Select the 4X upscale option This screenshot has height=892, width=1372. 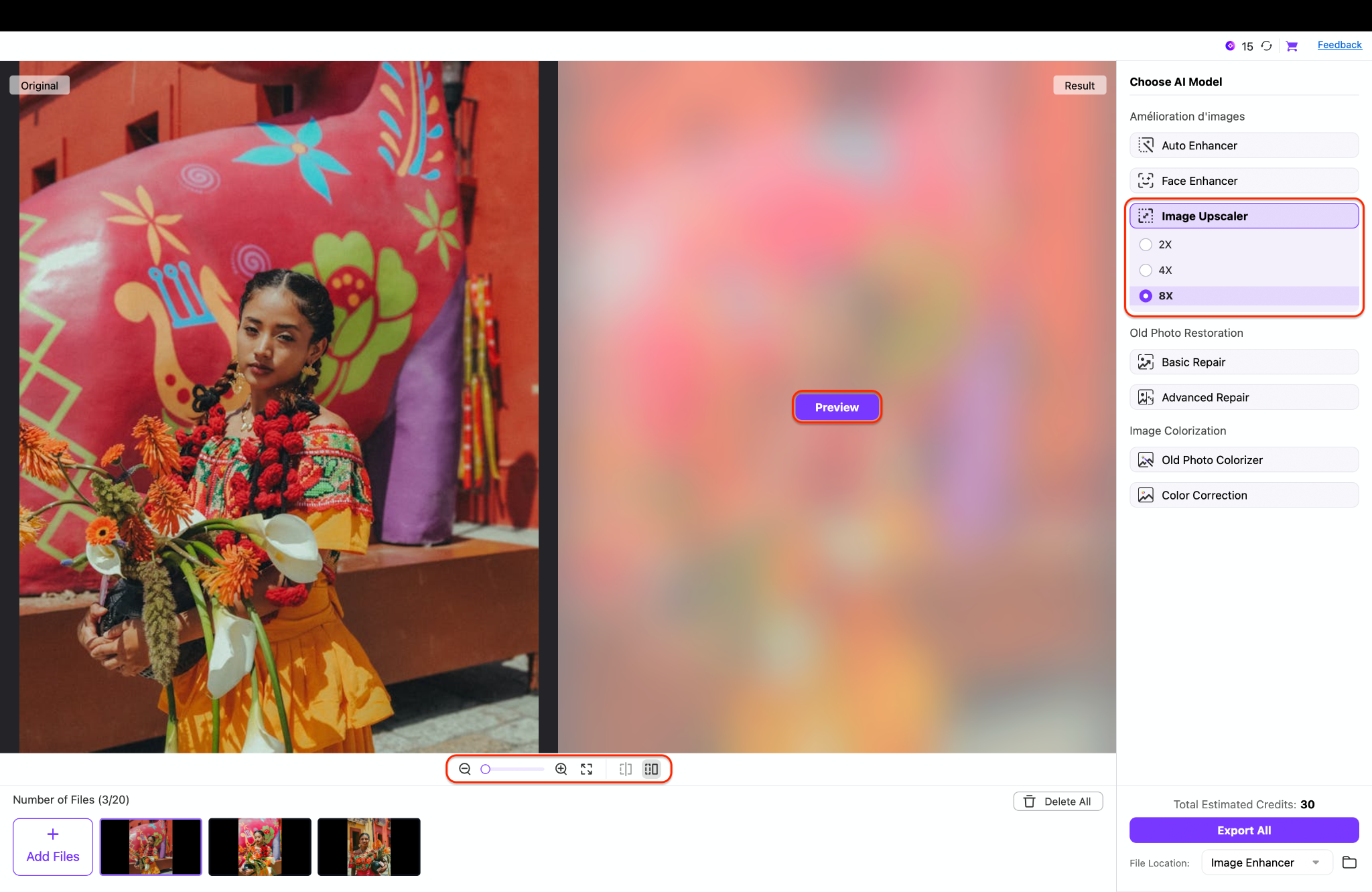pyautogui.click(x=1146, y=271)
